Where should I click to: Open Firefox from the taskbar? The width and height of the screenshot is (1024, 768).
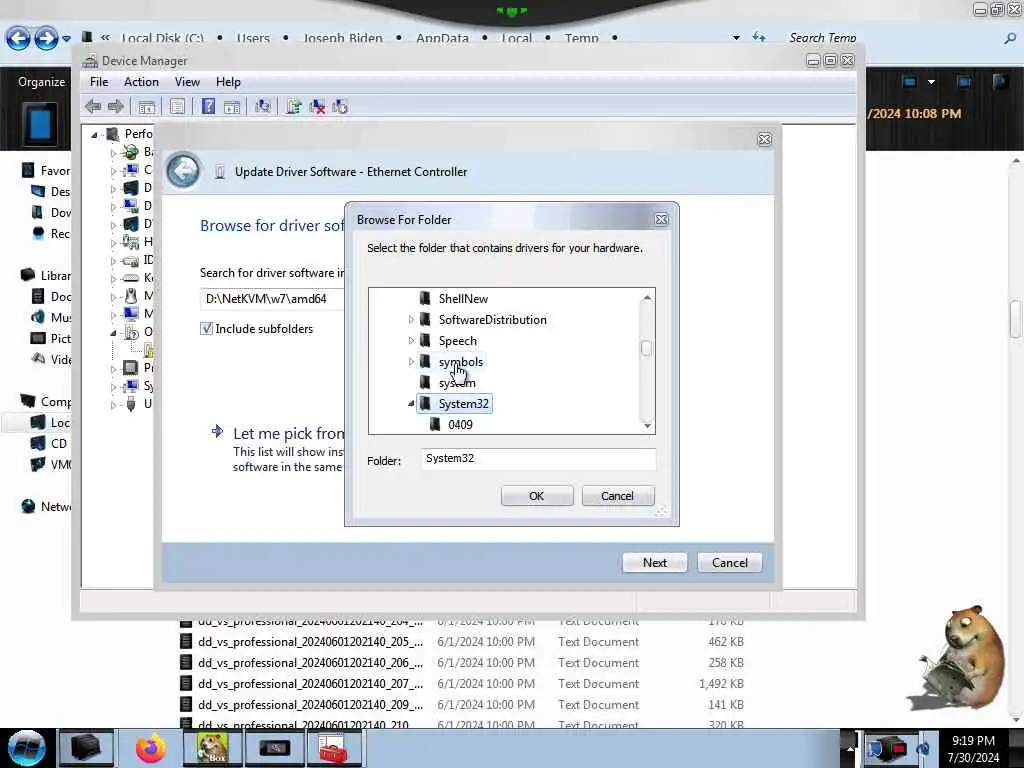pos(151,748)
